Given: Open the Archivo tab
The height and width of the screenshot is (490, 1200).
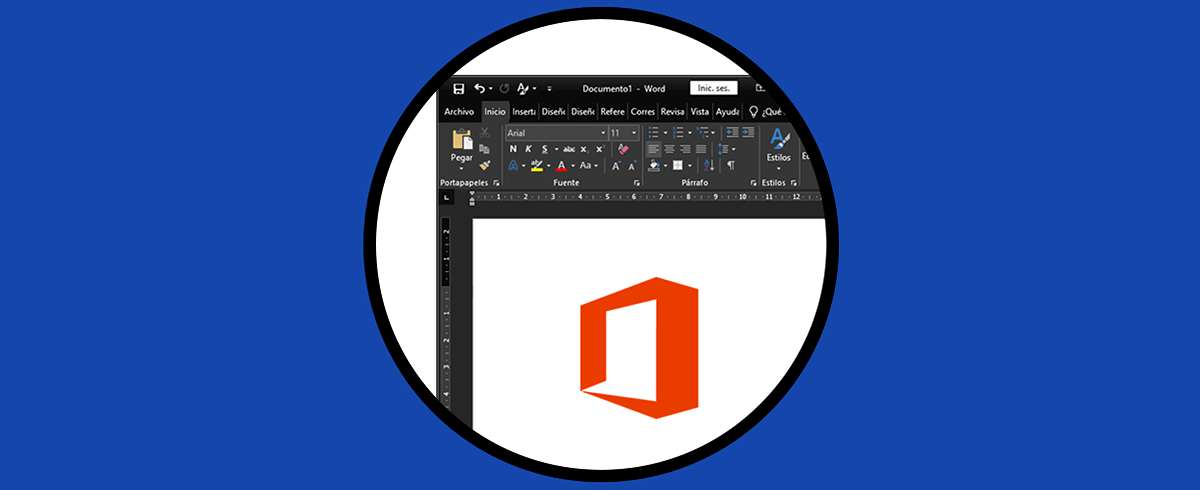Looking at the screenshot, I should point(459,112).
